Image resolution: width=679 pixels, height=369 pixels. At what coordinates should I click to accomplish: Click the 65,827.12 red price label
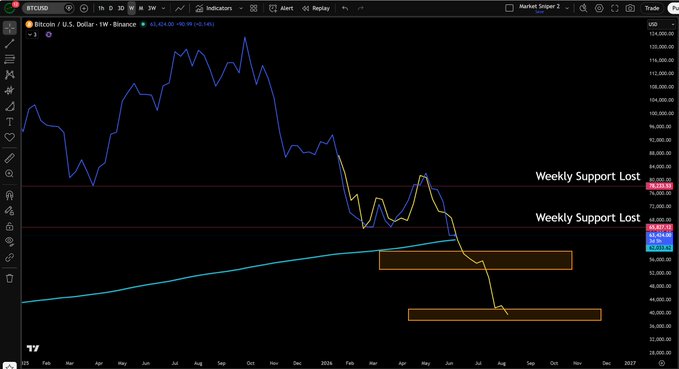tap(660, 227)
